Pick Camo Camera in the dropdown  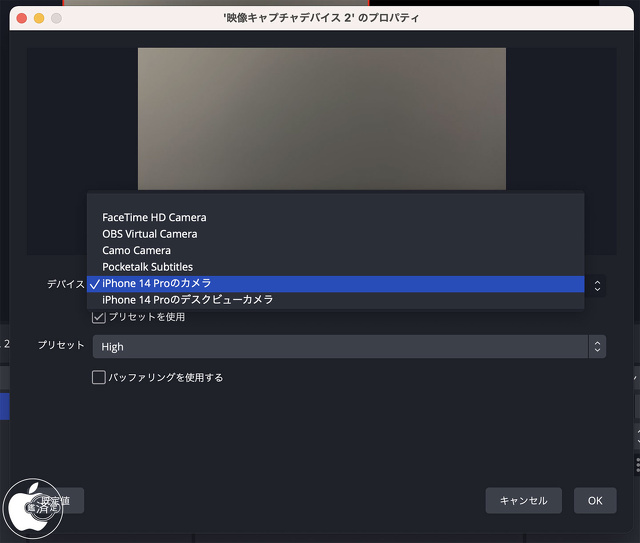pos(336,250)
